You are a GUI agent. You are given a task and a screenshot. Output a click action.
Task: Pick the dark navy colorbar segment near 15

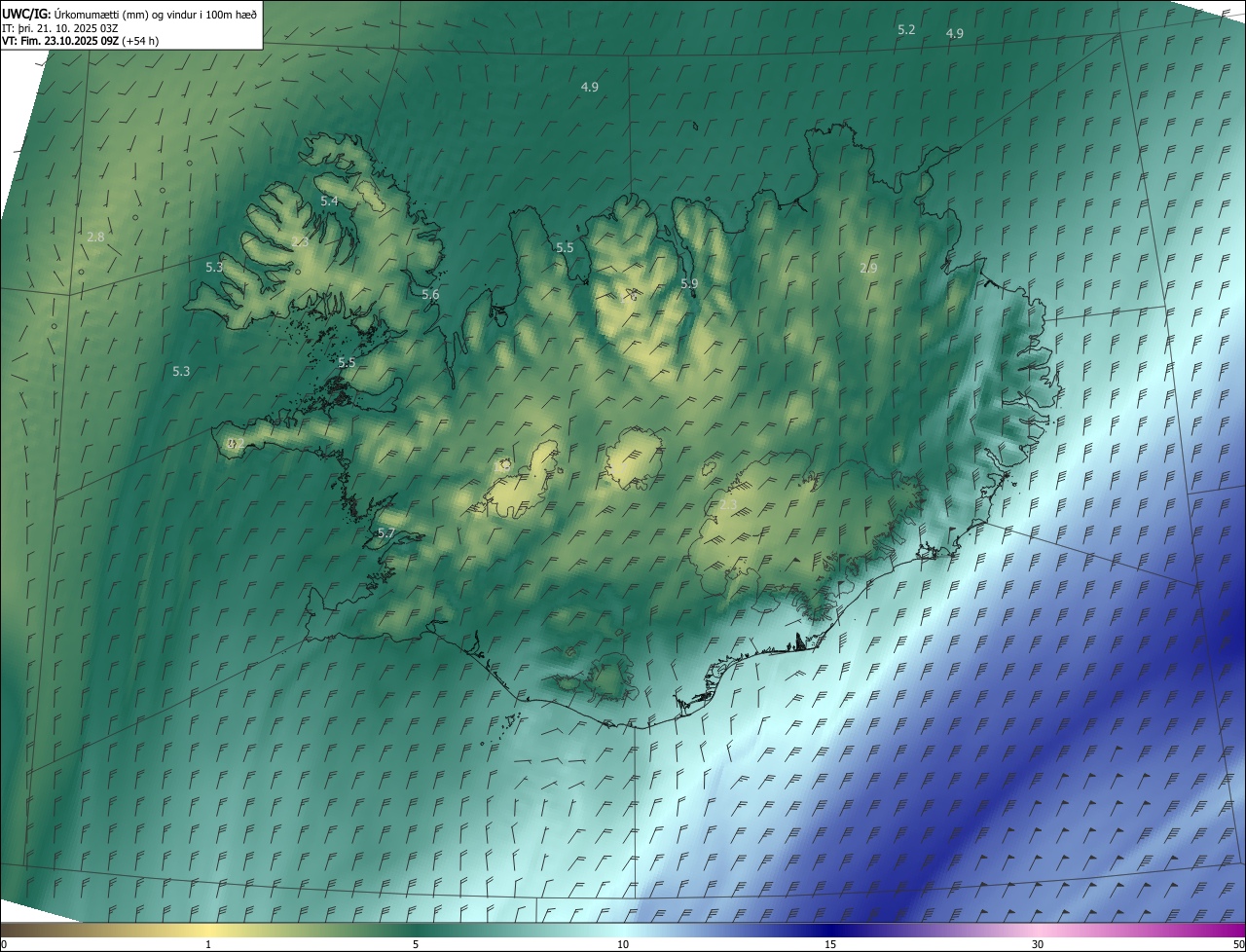(x=830, y=930)
